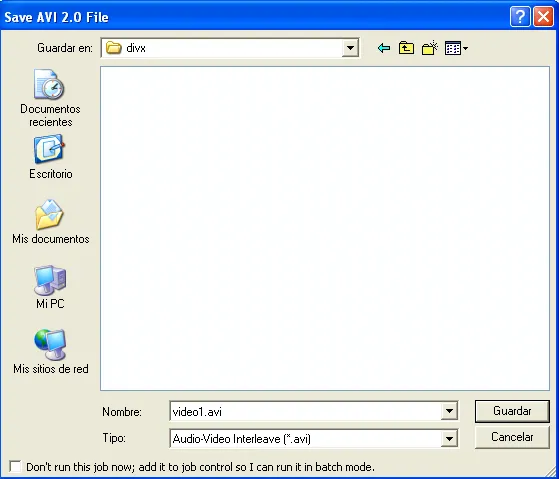This screenshot has height=479, width=559.
Task: Select Mi PC location
Action: pos(50,287)
